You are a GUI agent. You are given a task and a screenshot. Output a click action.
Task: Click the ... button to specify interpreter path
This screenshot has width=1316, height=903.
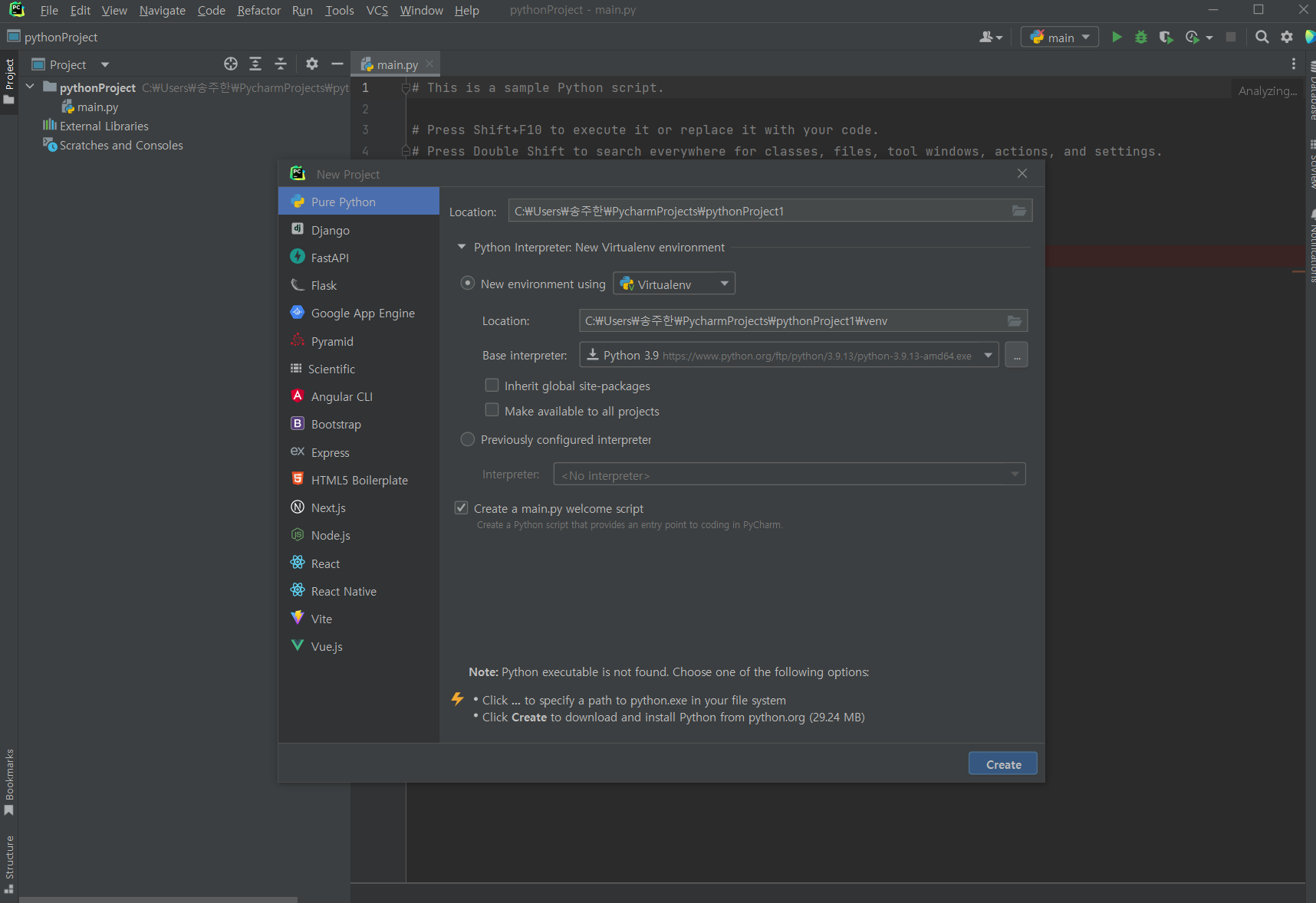tap(1016, 355)
